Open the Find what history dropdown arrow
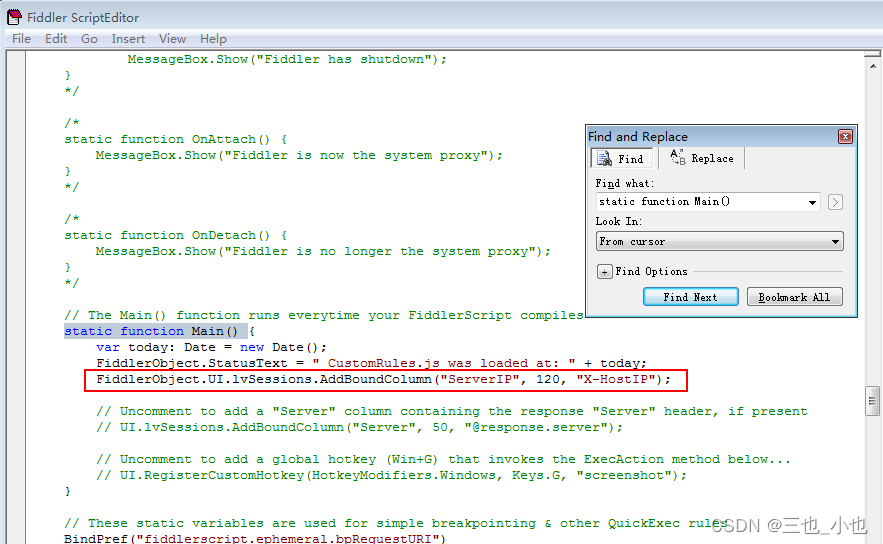Screen dimensions: 883x544 pos(812,202)
